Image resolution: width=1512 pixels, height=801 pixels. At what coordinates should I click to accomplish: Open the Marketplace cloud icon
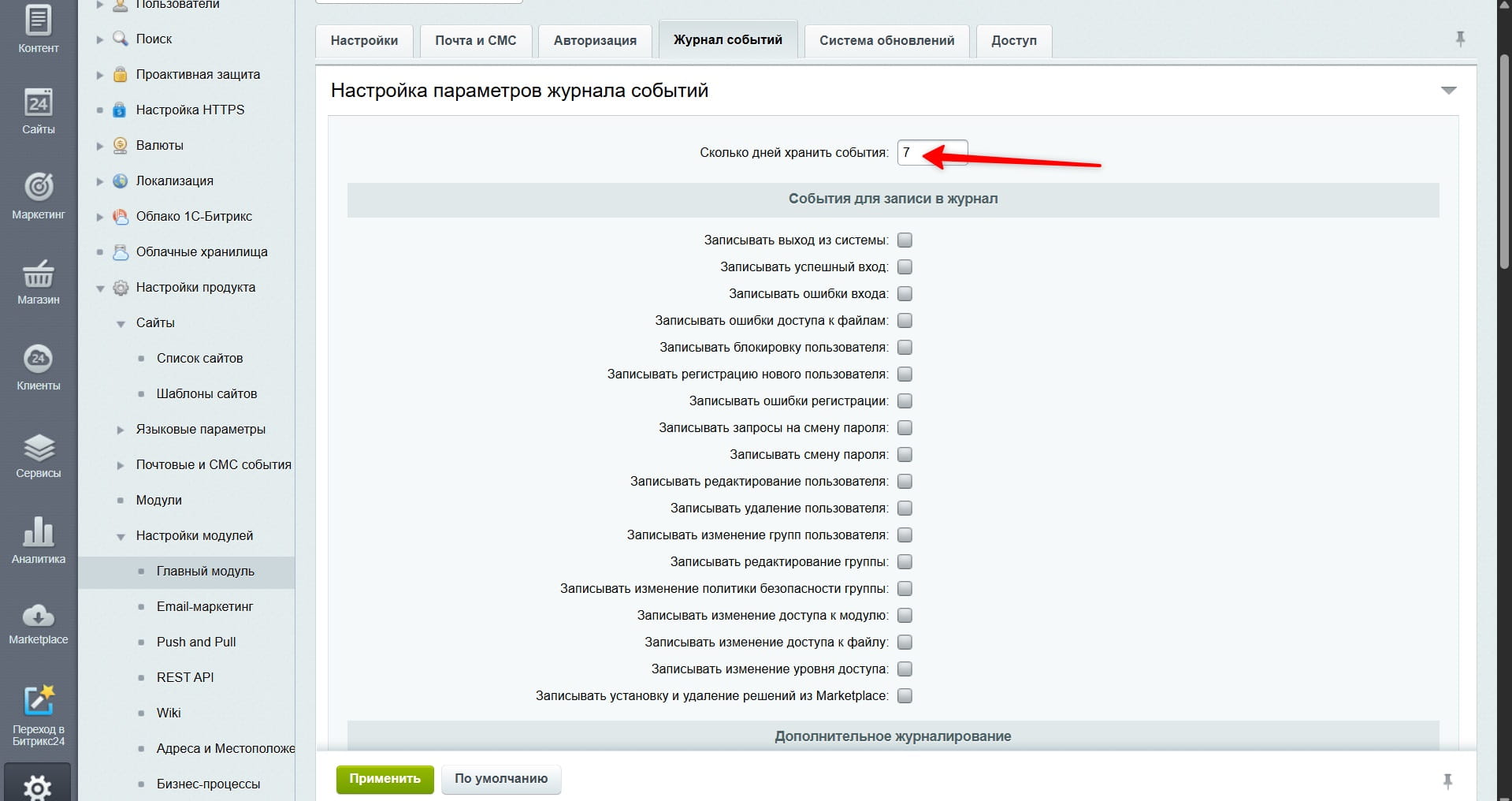pyautogui.click(x=38, y=616)
